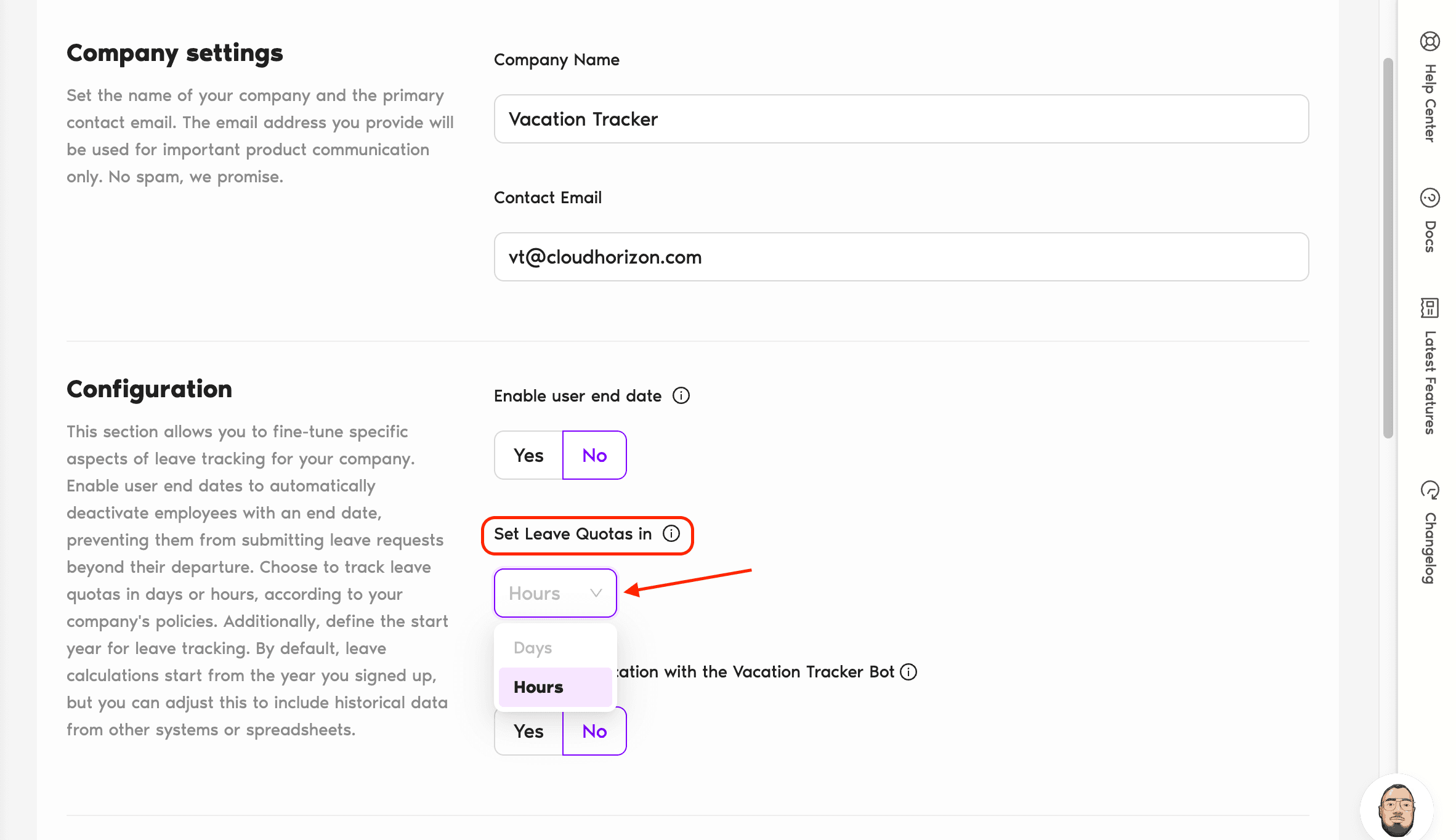The image size is (1456, 840).
Task: Click the Latest Features text label
Action: pyautogui.click(x=1430, y=382)
